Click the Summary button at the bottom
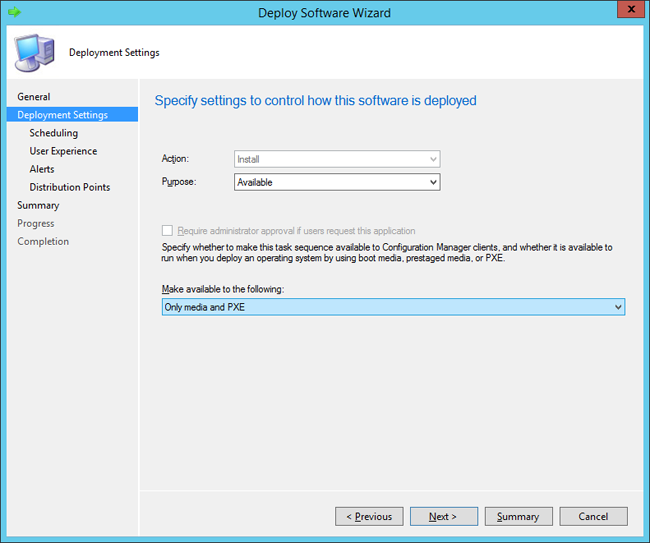650x543 pixels. [518, 516]
